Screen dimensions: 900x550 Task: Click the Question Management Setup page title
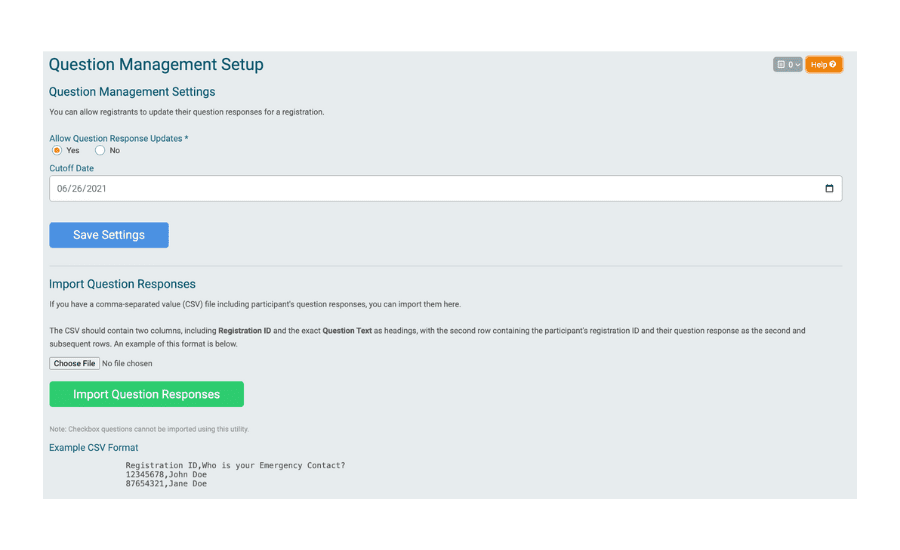pyautogui.click(x=156, y=64)
